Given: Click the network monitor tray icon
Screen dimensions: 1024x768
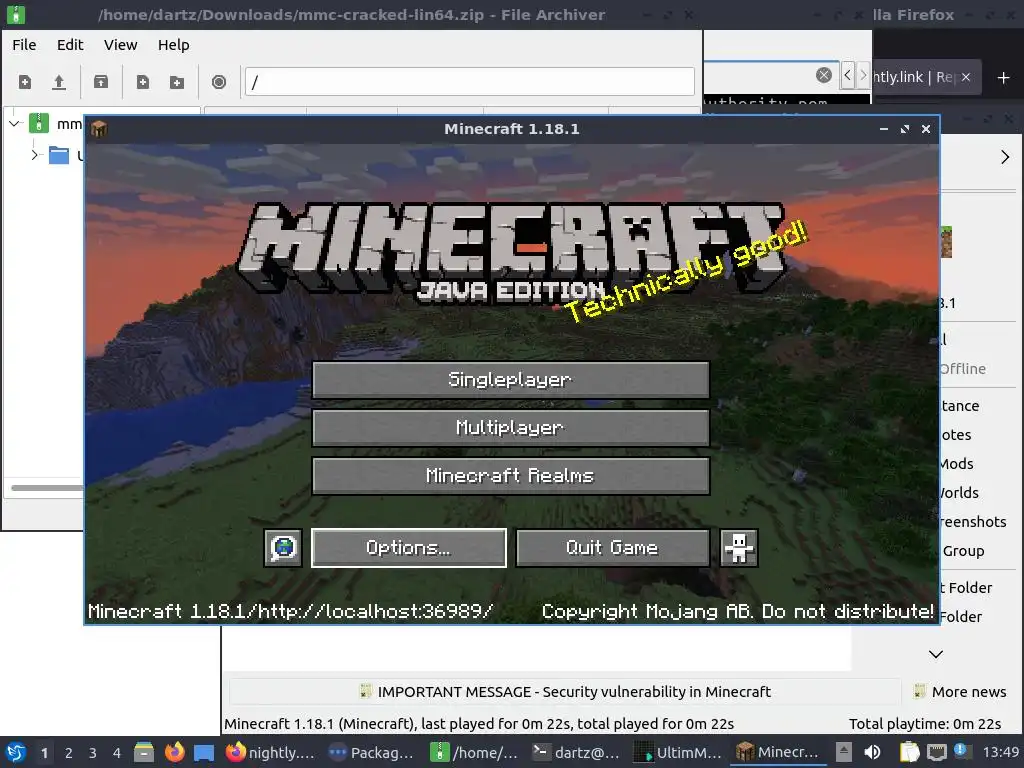Looking at the screenshot, I should pos(936,752).
